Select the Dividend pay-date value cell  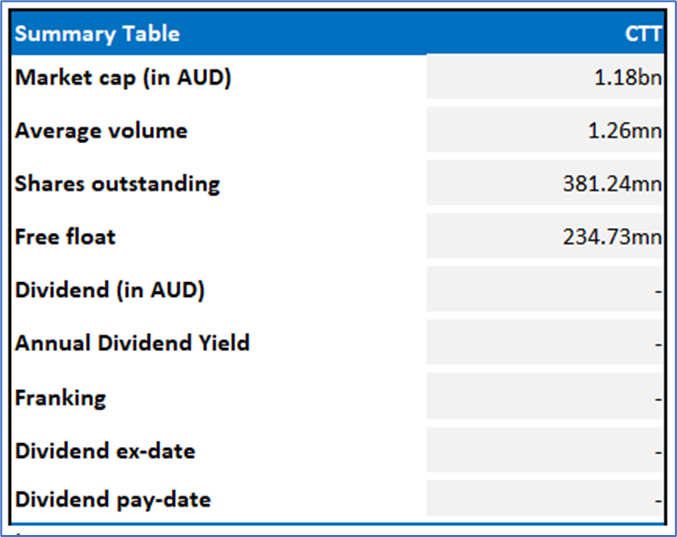545,499
